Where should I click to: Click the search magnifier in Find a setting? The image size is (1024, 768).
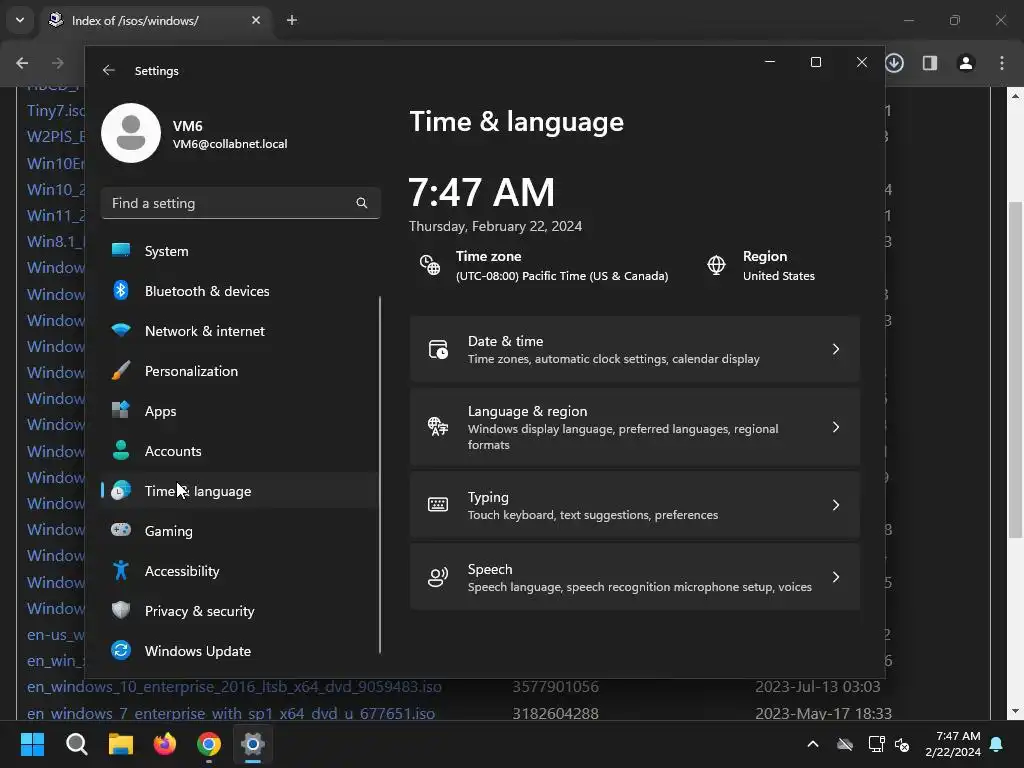[x=362, y=203]
